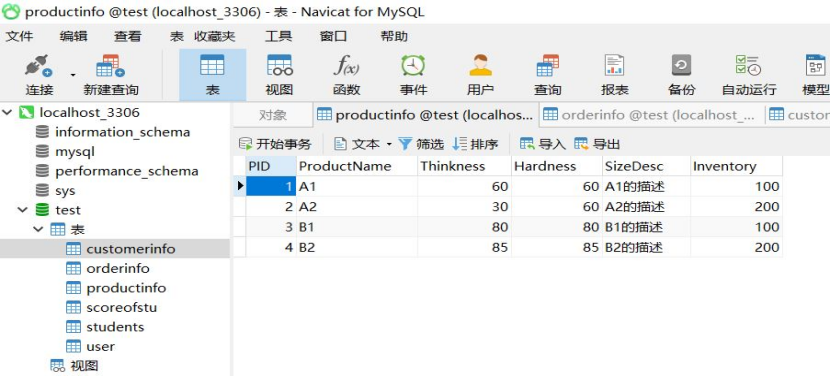Open the 文件 menu

point(19,36)
